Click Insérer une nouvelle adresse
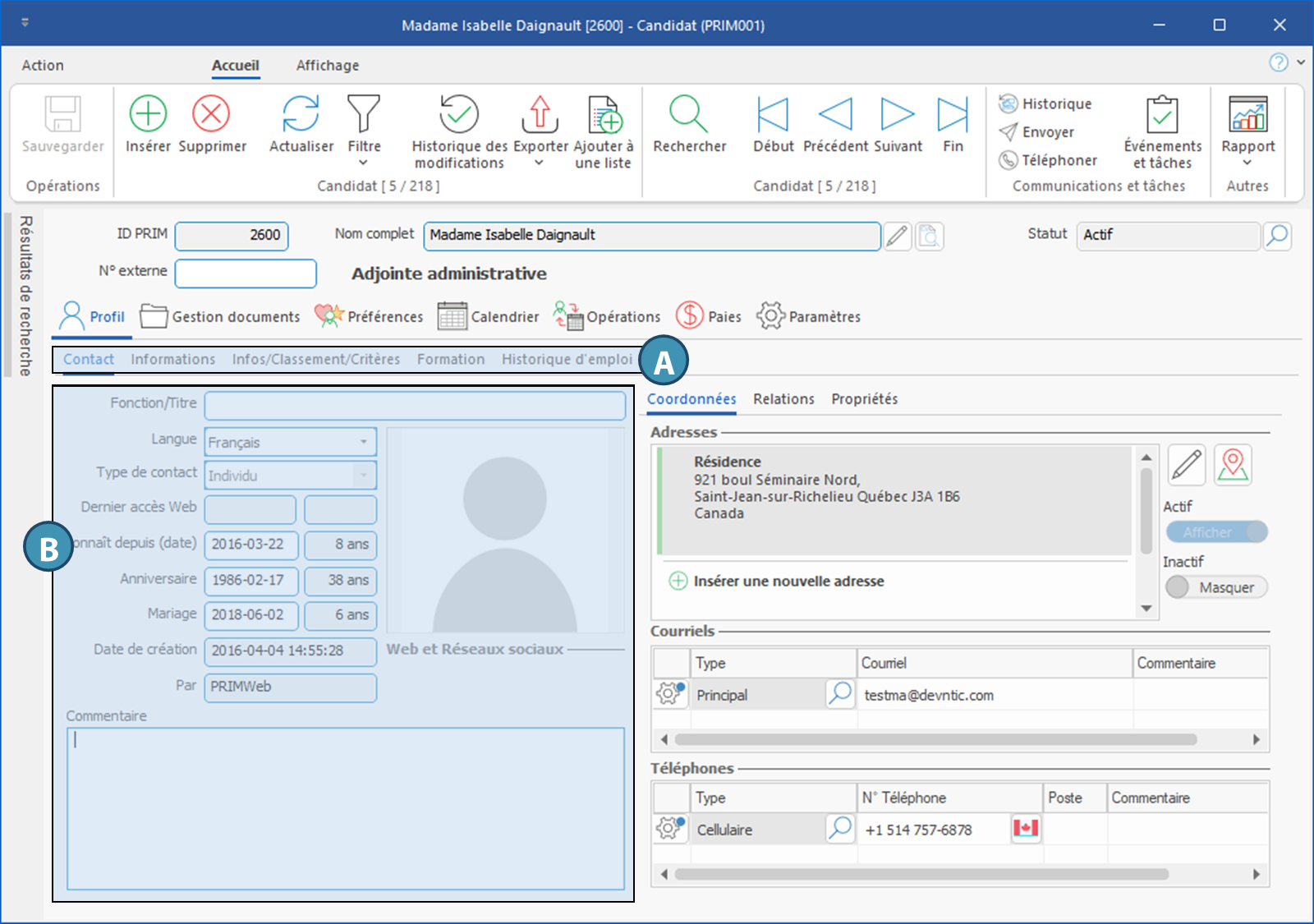Screen dimensions: 1314x924 [x=788, y=582]
